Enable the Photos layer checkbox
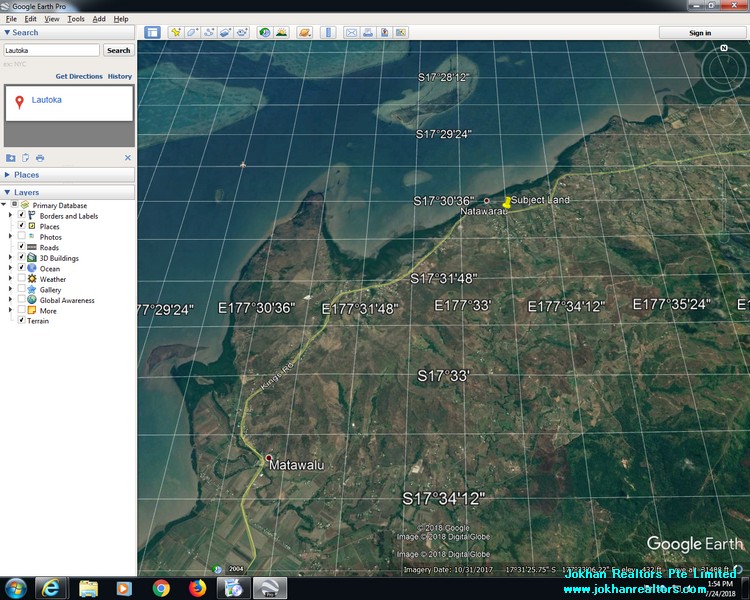The height and width of the screenshot is (600, 750). pyautogui.click(x=21, y=237)
